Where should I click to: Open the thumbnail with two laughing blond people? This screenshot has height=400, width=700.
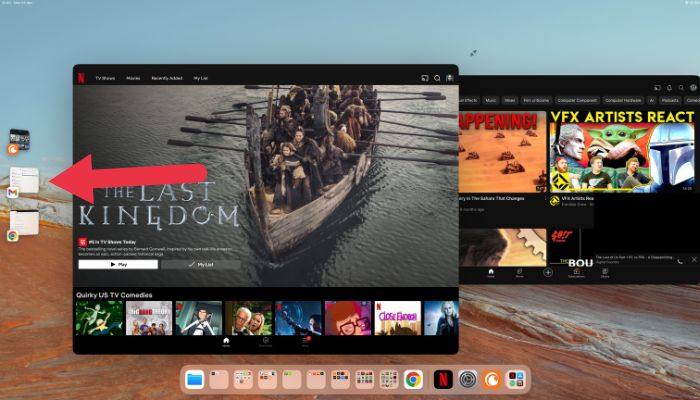[x=249, y=318]
